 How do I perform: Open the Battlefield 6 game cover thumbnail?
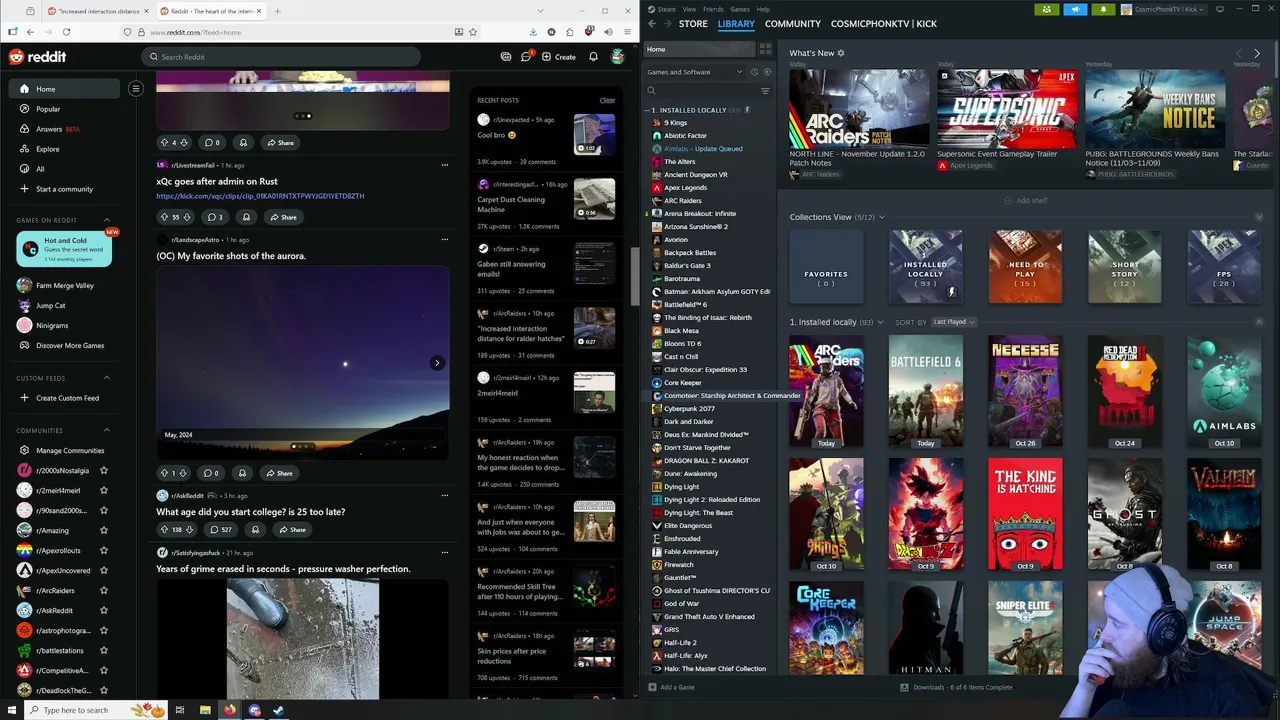[x=926, y=391]
